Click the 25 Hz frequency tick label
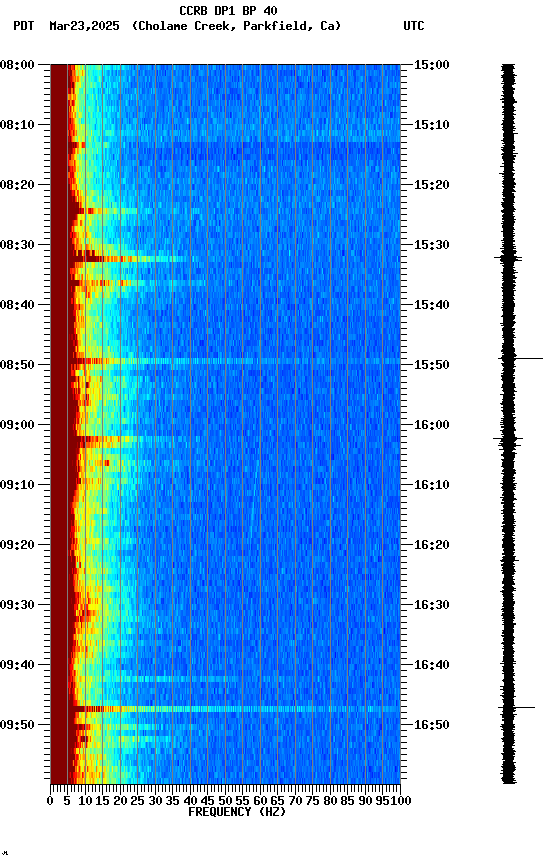 137,801
